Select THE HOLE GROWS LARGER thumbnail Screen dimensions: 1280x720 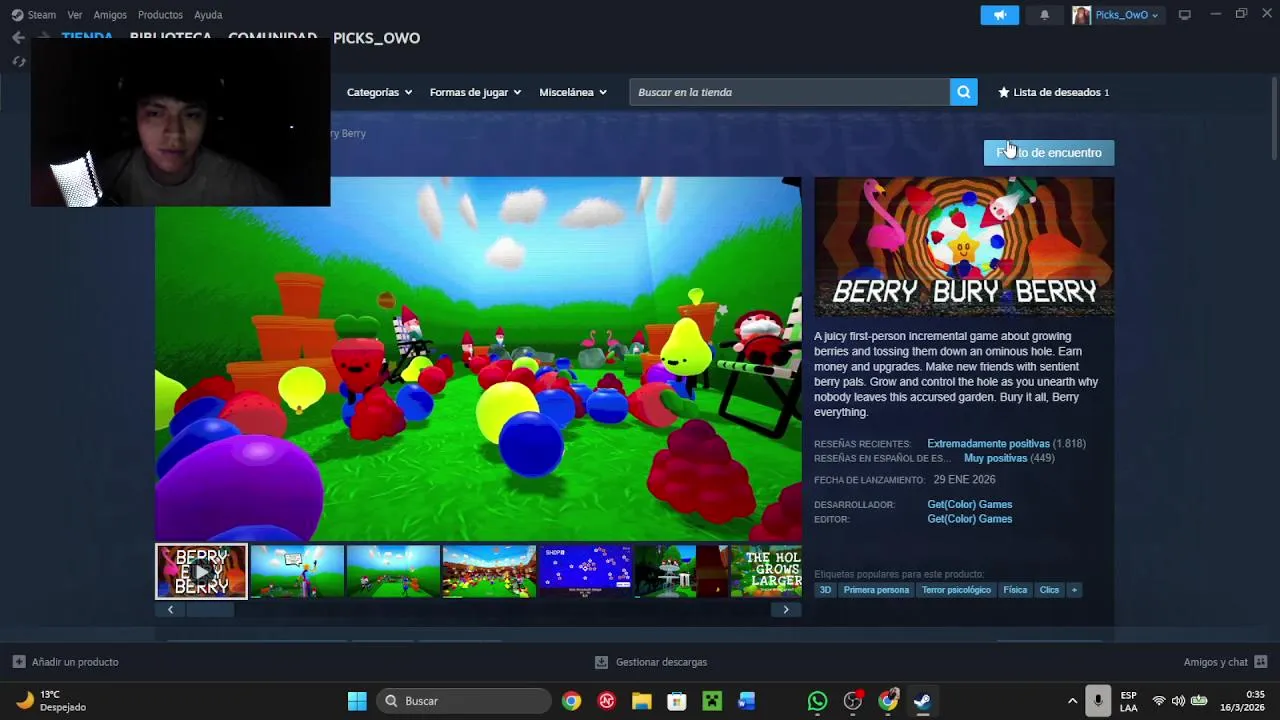click(x=766, y=571)
